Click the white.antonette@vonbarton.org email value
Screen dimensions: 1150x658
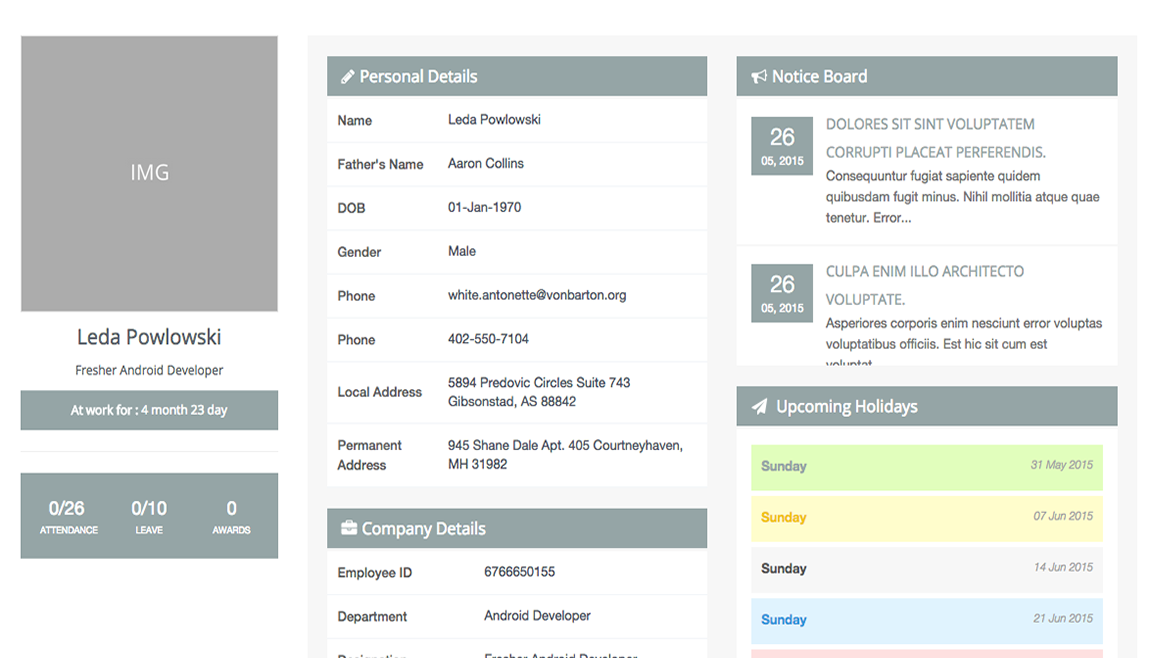pyautogui.click(x=536, y=295)
